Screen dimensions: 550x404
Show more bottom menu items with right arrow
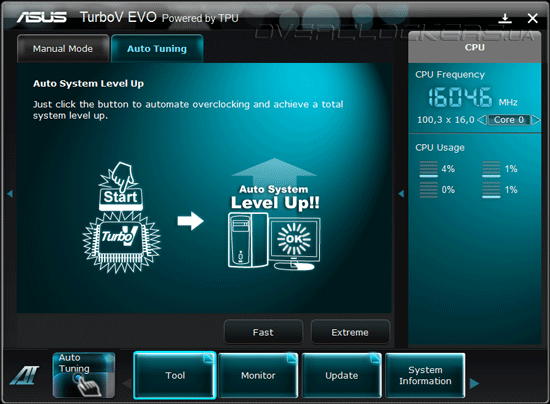474,383
